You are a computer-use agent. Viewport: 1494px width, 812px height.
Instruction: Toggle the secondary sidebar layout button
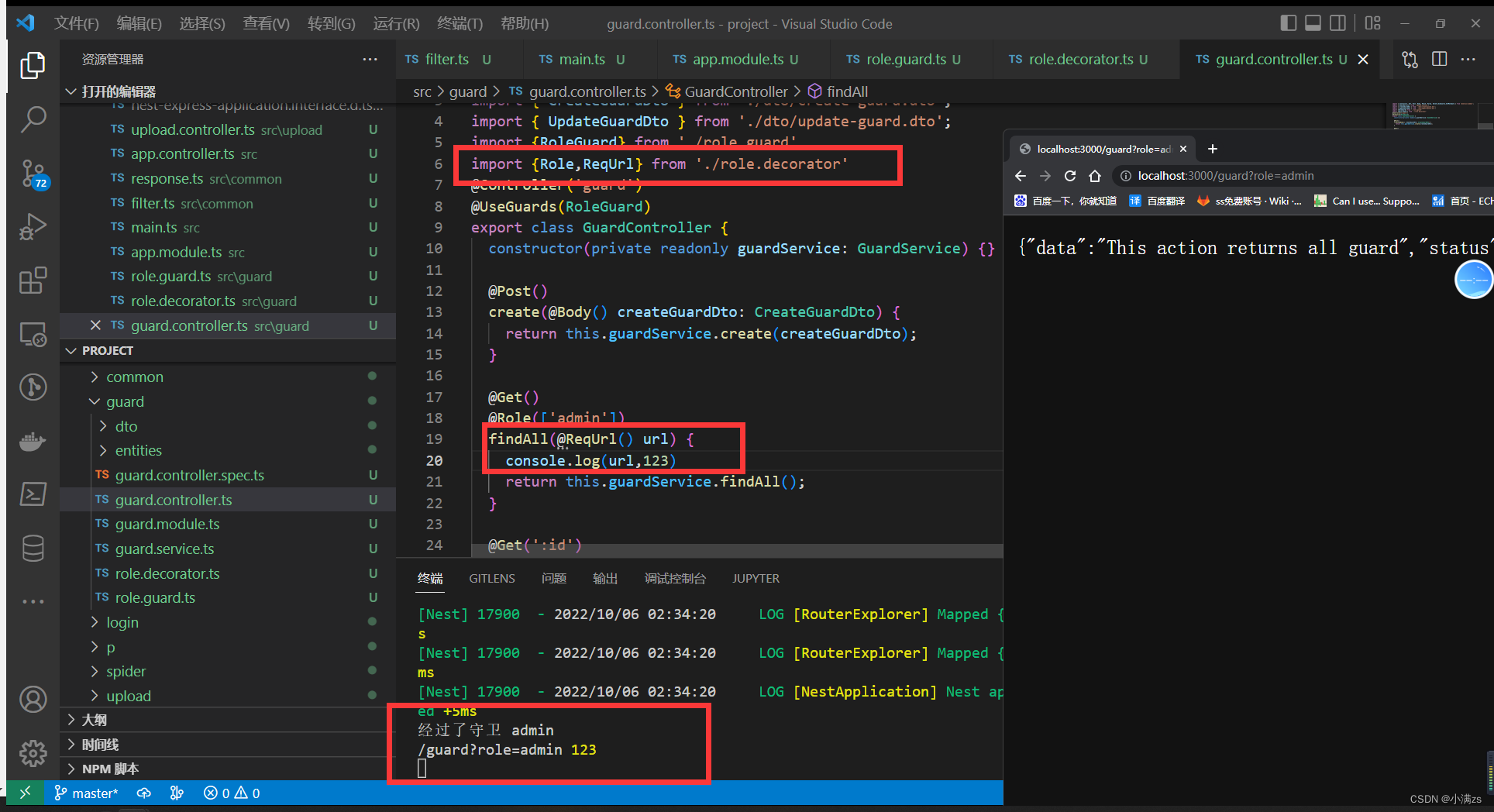[1337, 23]
